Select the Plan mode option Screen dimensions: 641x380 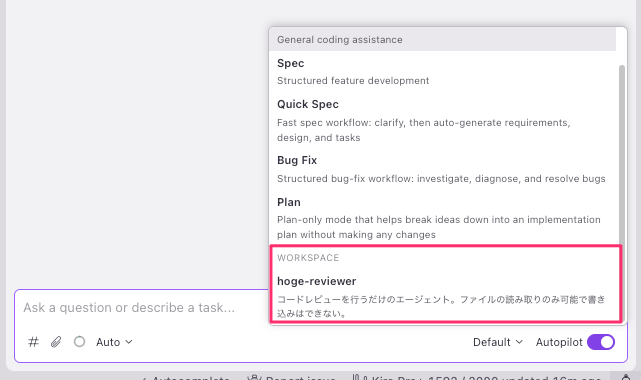pyautogui.click(x=443, y=218)
